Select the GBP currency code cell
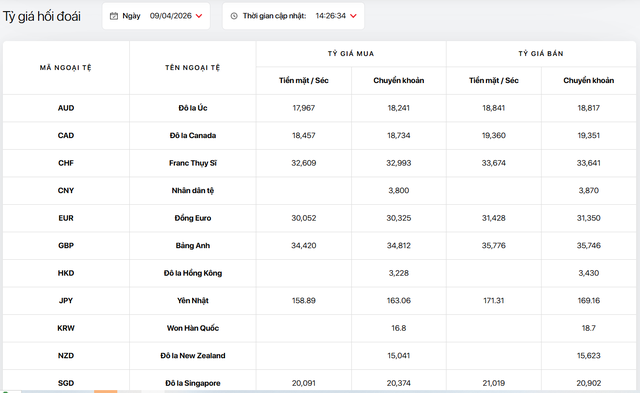This screenshot has height=393, width=640. point(66,245)
